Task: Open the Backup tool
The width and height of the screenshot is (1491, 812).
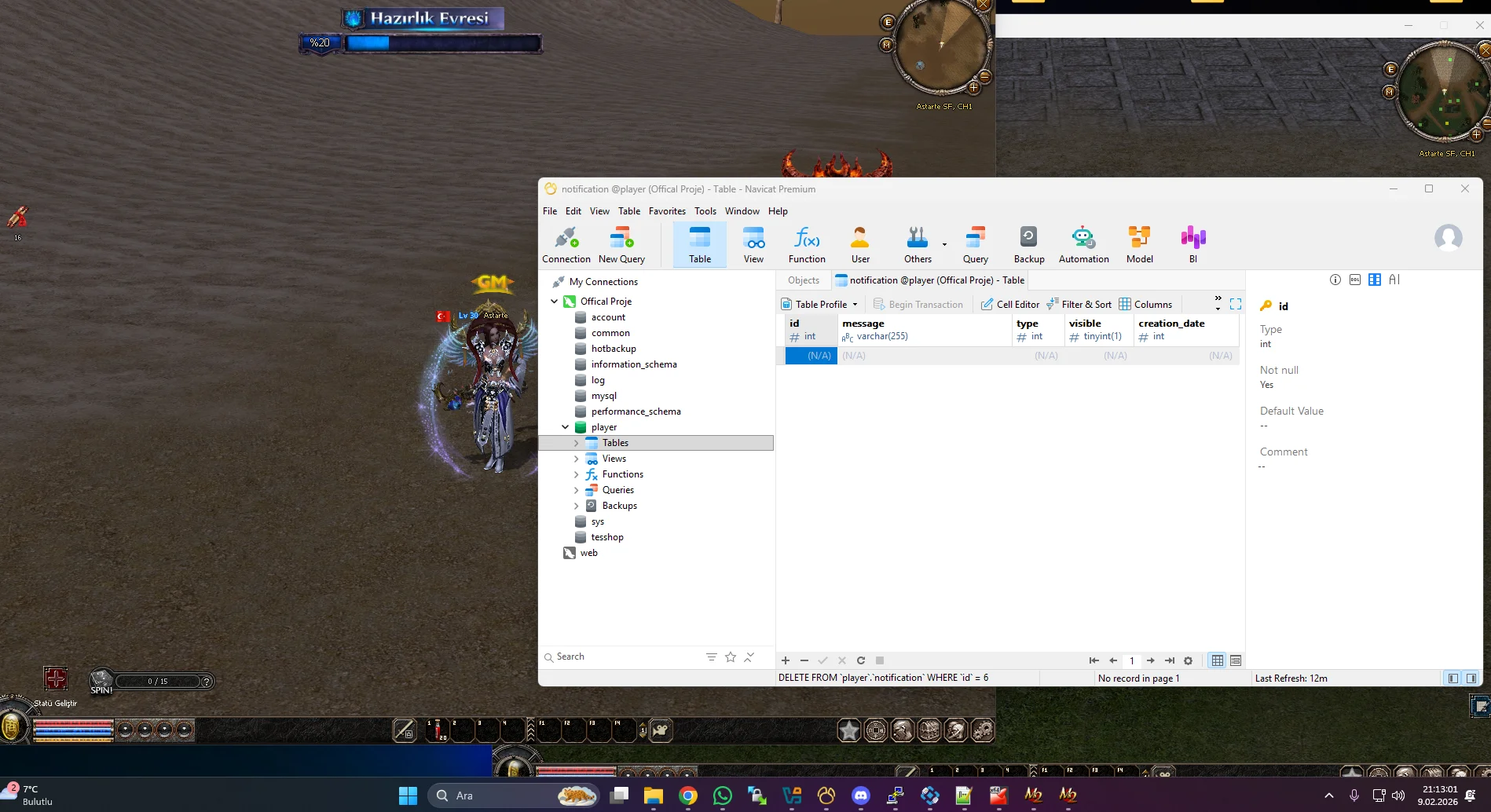Action: [x=1028, y=245]
